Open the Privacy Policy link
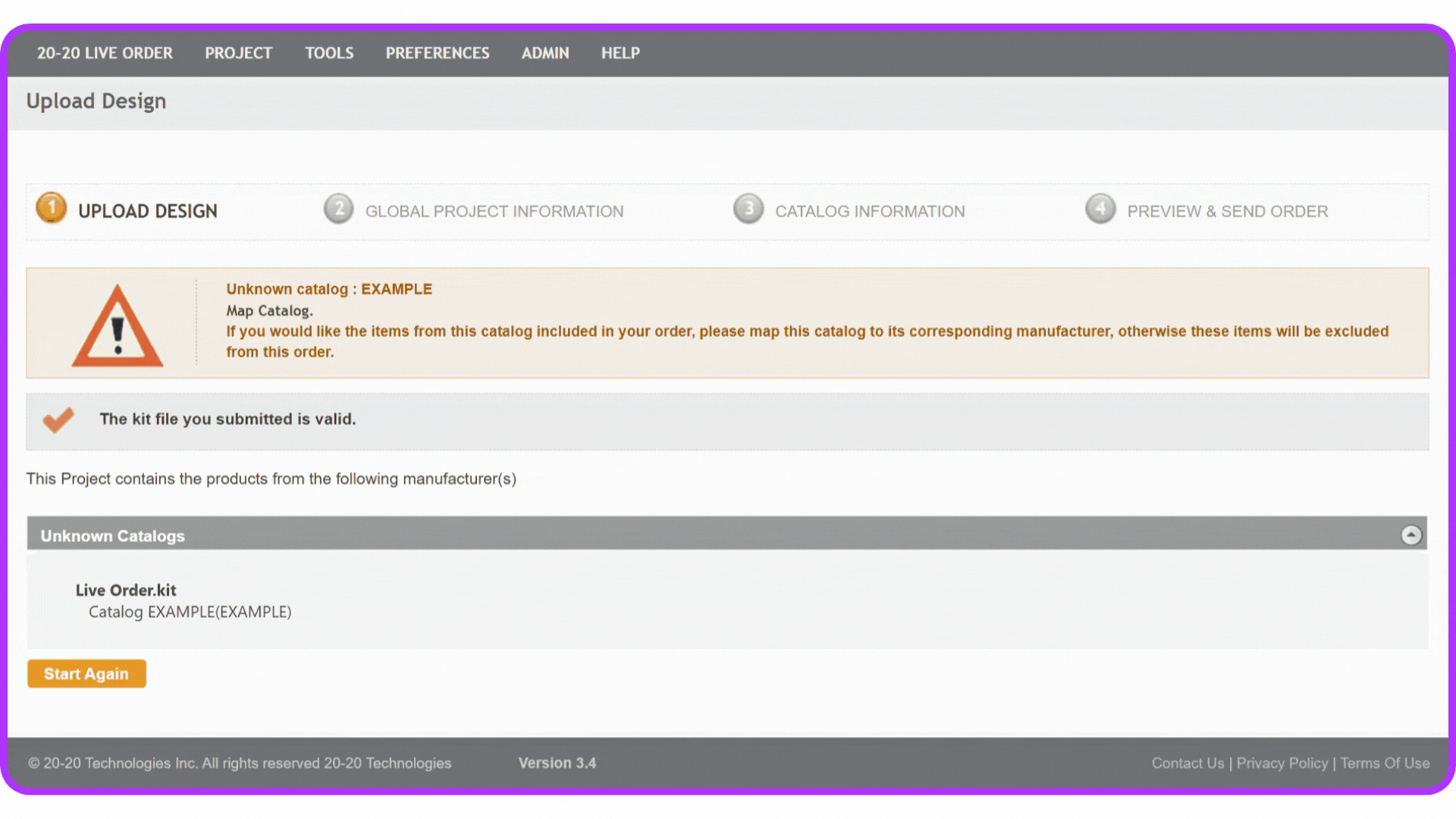 [x=1282, y=763]
